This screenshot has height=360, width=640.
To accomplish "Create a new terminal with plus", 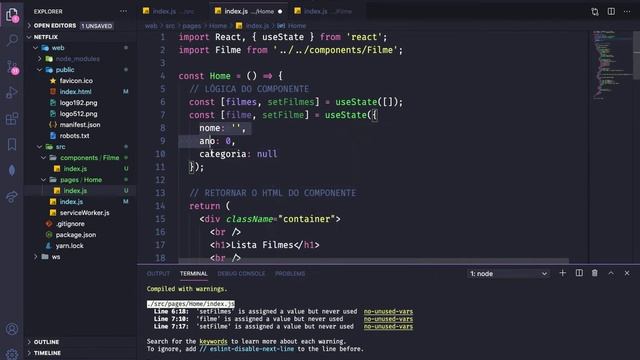I will point(562,273).
